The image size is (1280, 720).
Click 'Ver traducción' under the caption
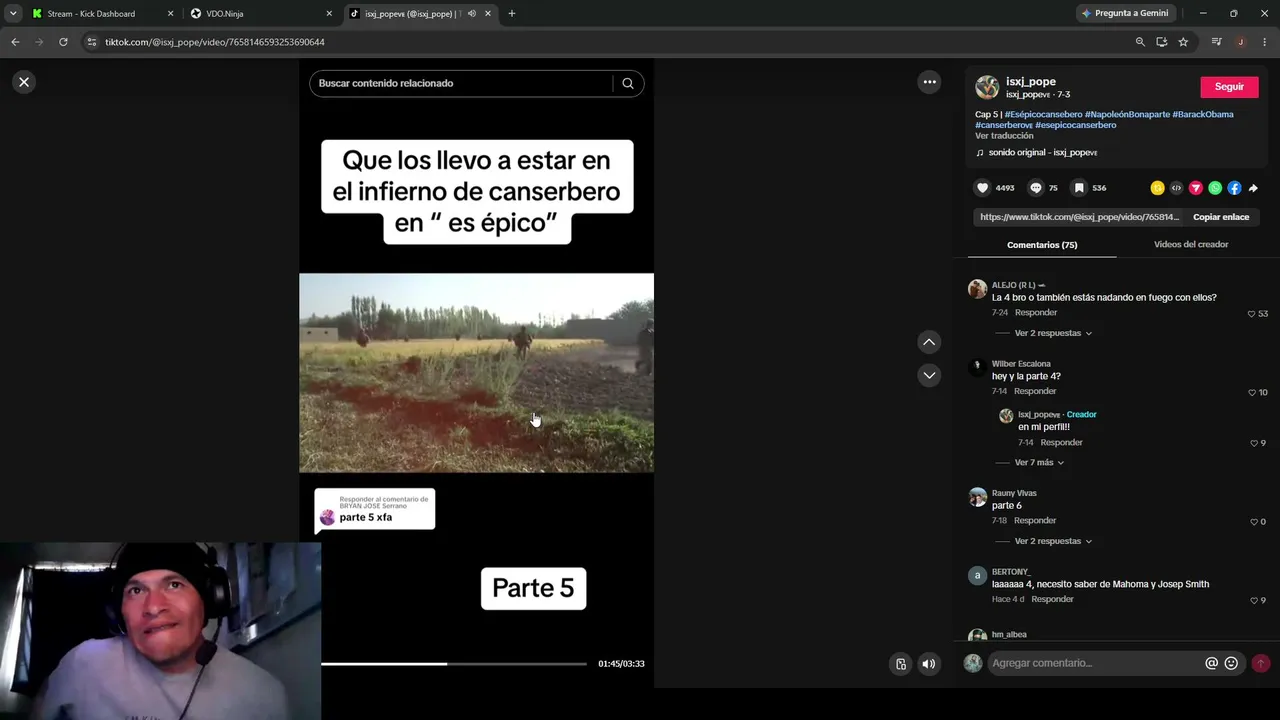coord(1004,136)
